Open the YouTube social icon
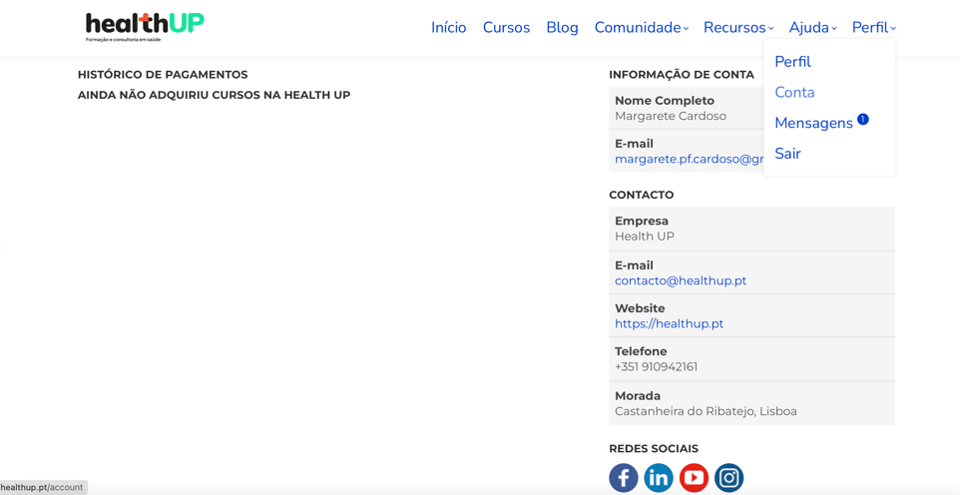Image resolution: width=962 pixels, height=495 pixels. [694, 478]
